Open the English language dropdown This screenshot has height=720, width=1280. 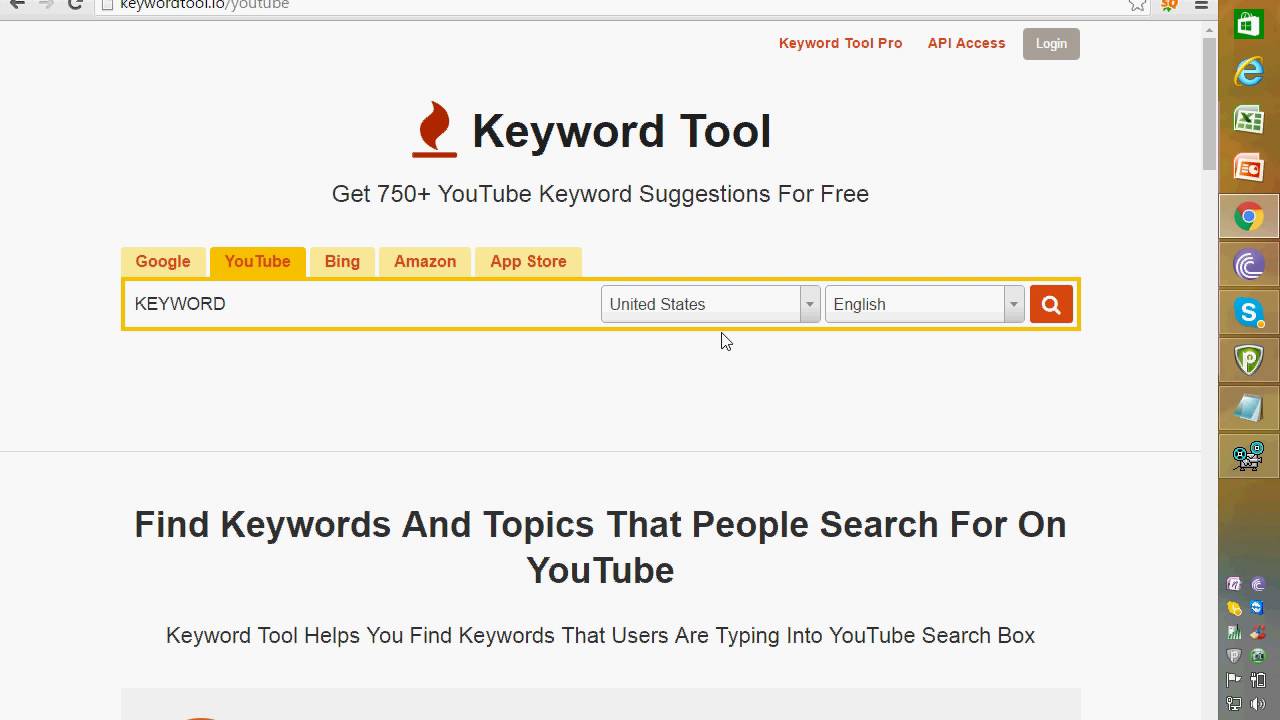(915, 303)
